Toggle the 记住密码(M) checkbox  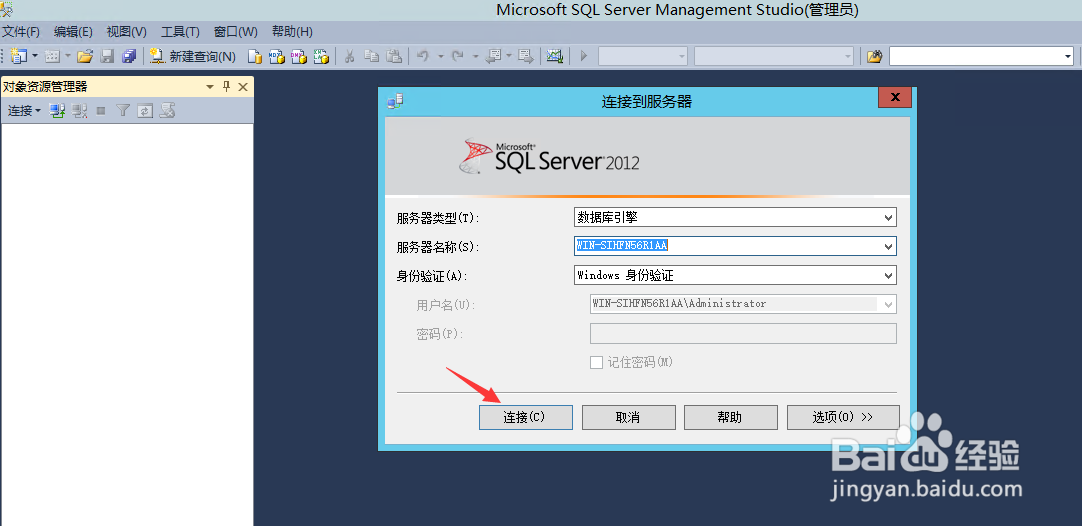[596, 362]
